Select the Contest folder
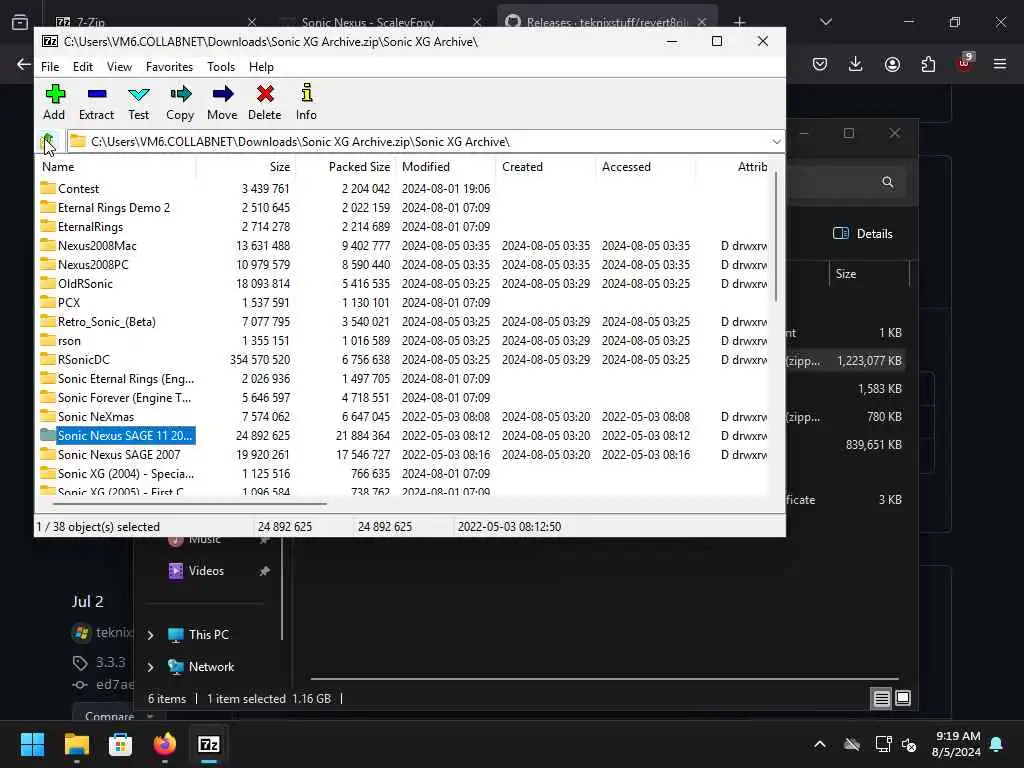 click(x=78, y=189)
